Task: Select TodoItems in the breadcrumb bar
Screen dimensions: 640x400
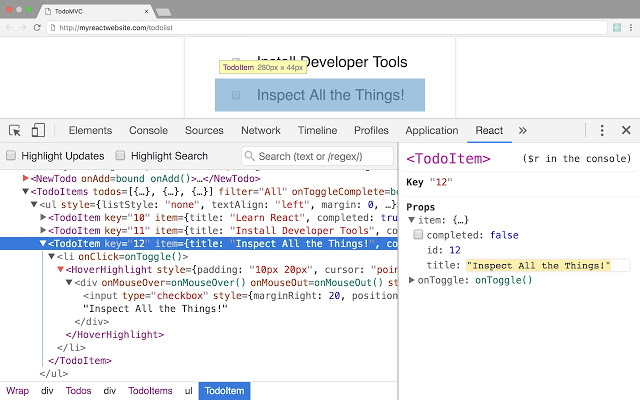Action: click(150, 391)
